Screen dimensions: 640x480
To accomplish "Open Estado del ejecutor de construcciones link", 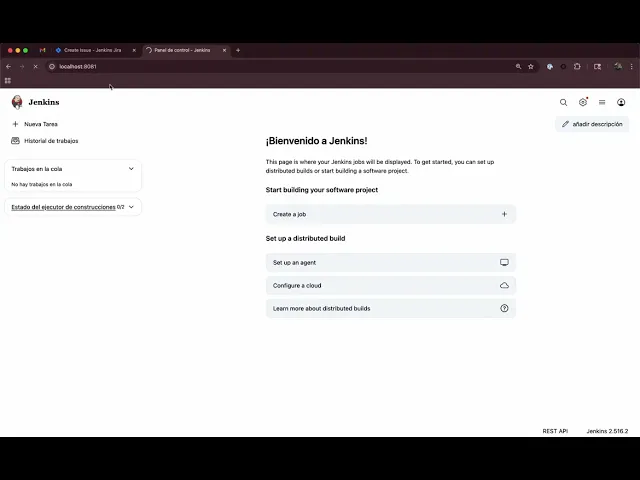I will coord(63,207).
